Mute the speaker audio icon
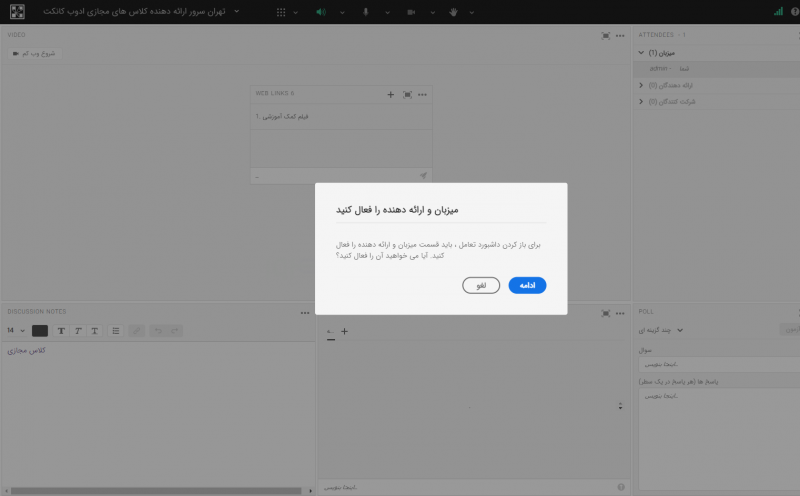 click(x=321, y=12)
